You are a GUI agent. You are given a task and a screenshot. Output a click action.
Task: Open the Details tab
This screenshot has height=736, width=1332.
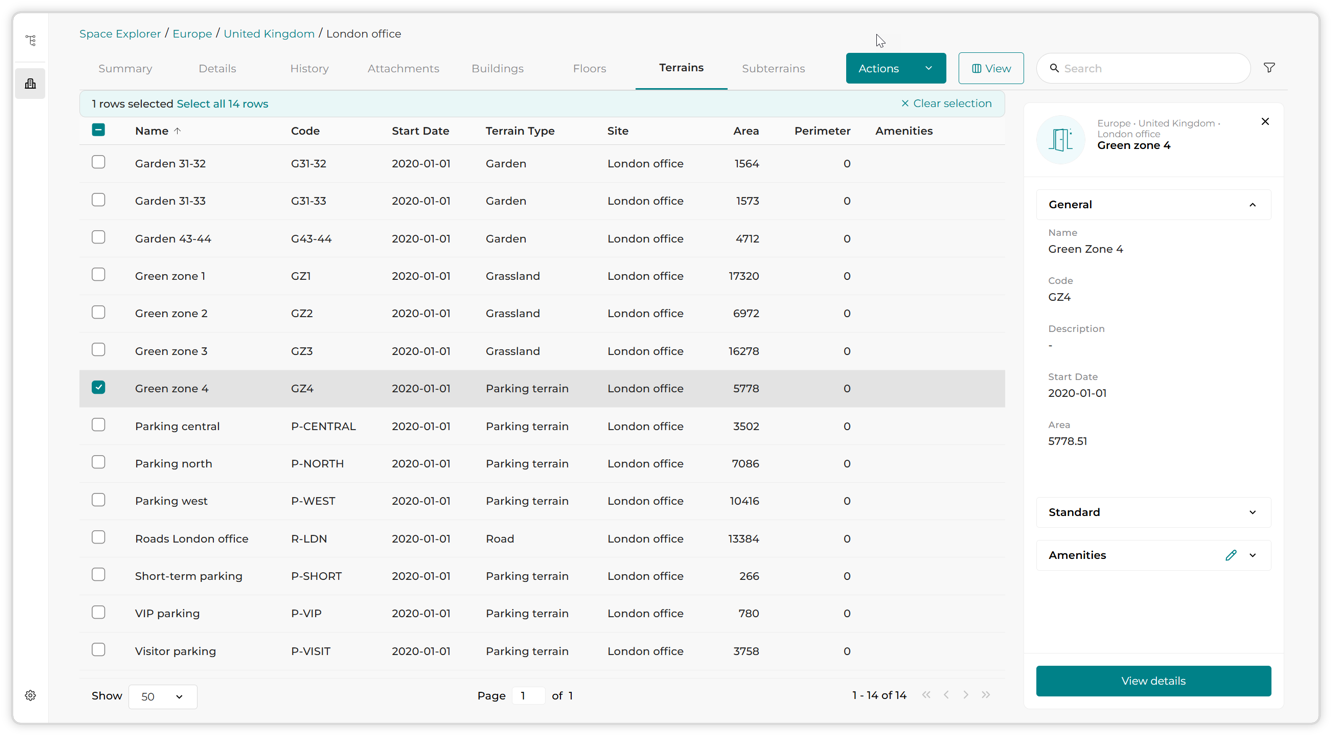tap(217, 69)
